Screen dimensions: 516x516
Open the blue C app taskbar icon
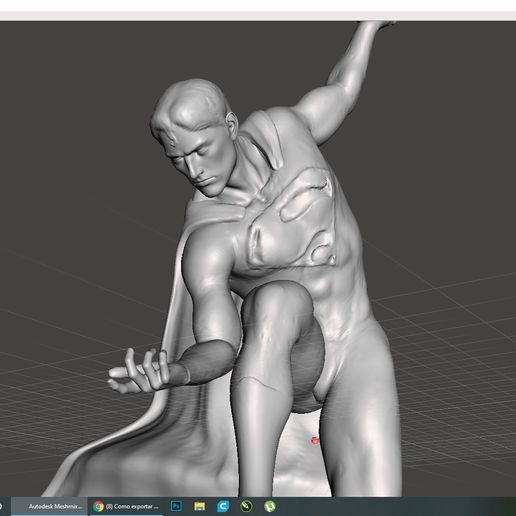click(223, 506)
